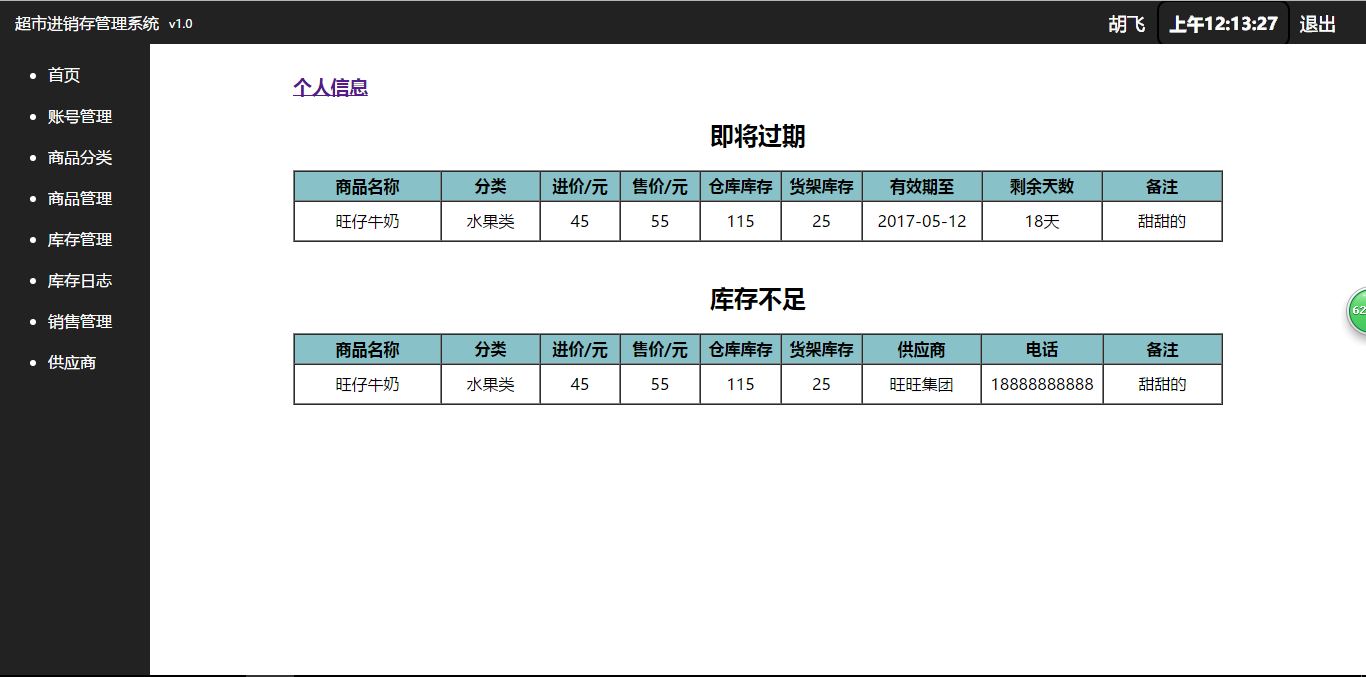Go to 账号管理 in the sidebar

pos(80,116)
